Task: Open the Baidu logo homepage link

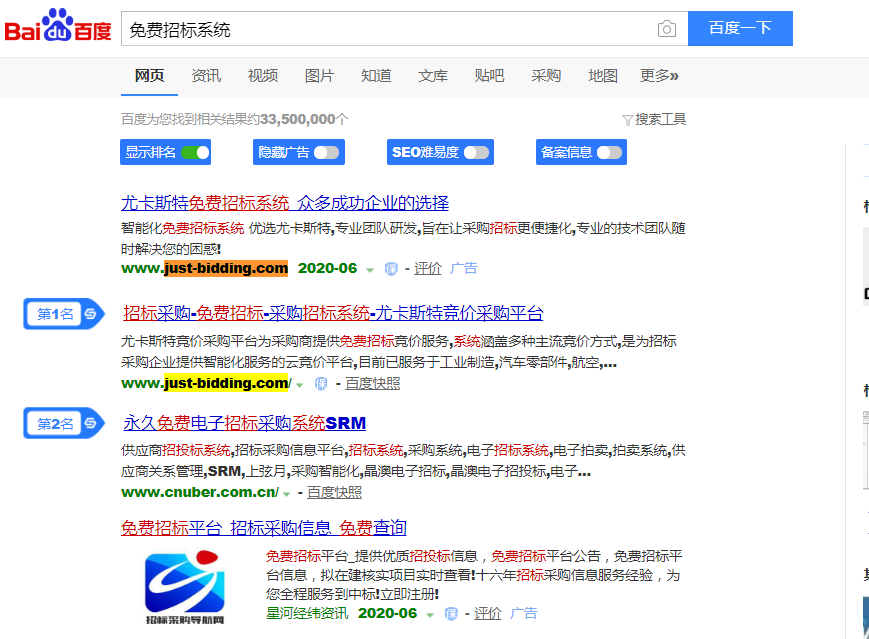Action: pyautogui.click(x=58, y=25)
